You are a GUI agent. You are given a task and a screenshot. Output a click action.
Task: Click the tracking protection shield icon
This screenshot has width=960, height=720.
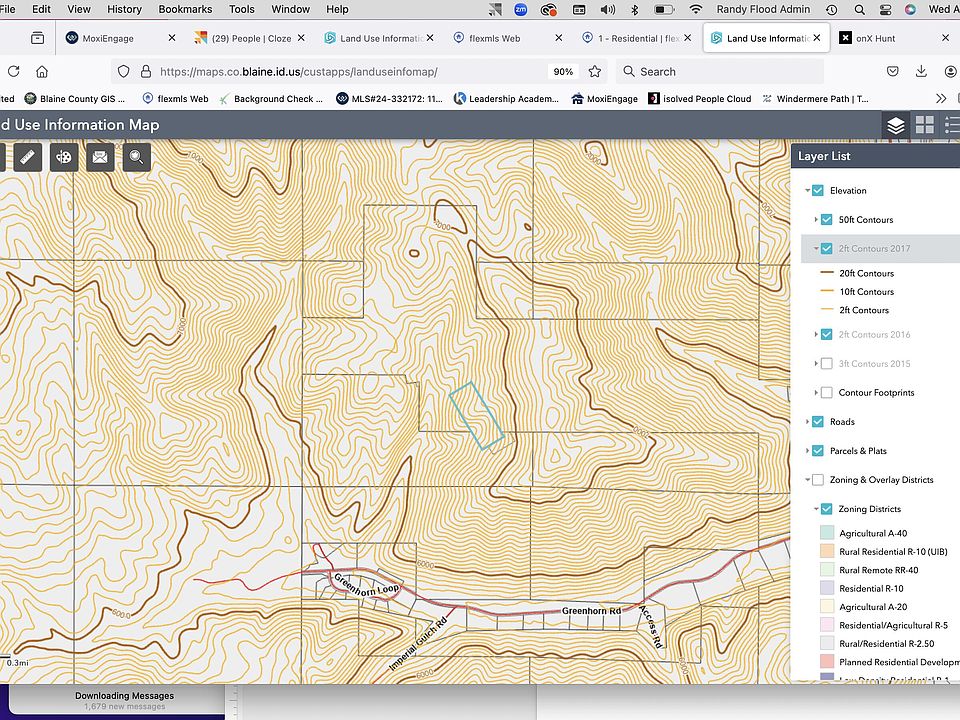pyautogui.click(x=123, y=72)
